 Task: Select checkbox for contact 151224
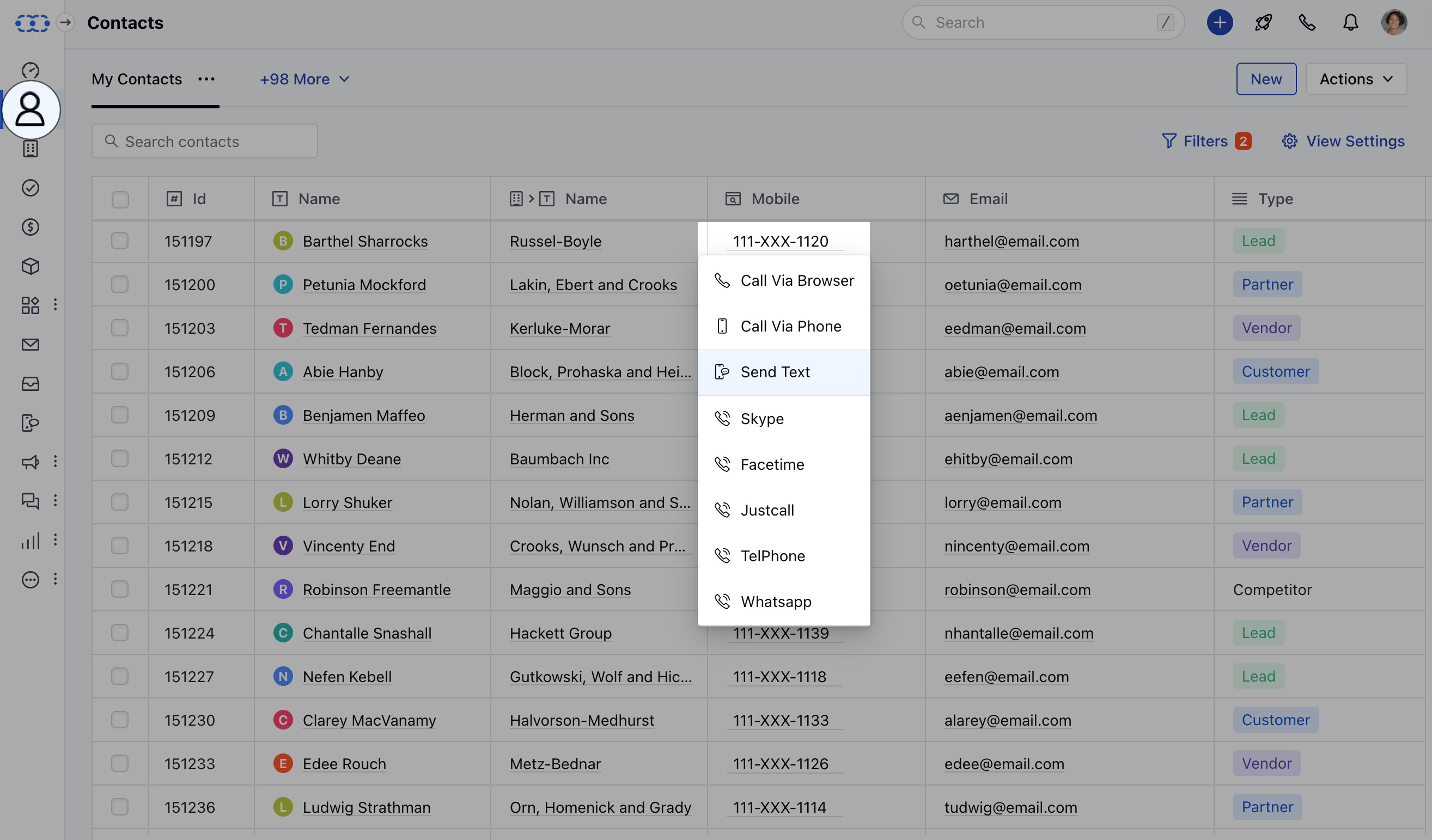pyautogui.click(x=120, y=633)
